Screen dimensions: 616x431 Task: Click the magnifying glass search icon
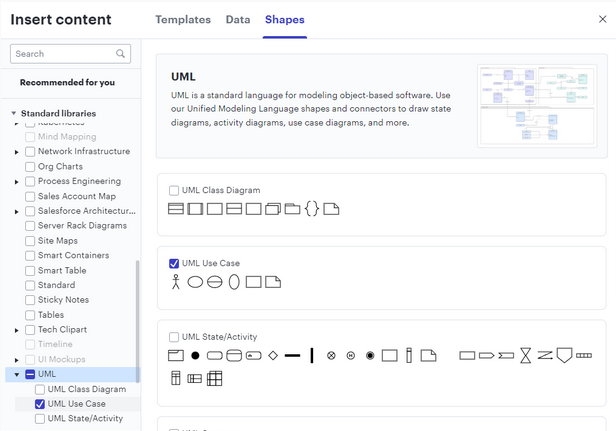click(121, 54)
